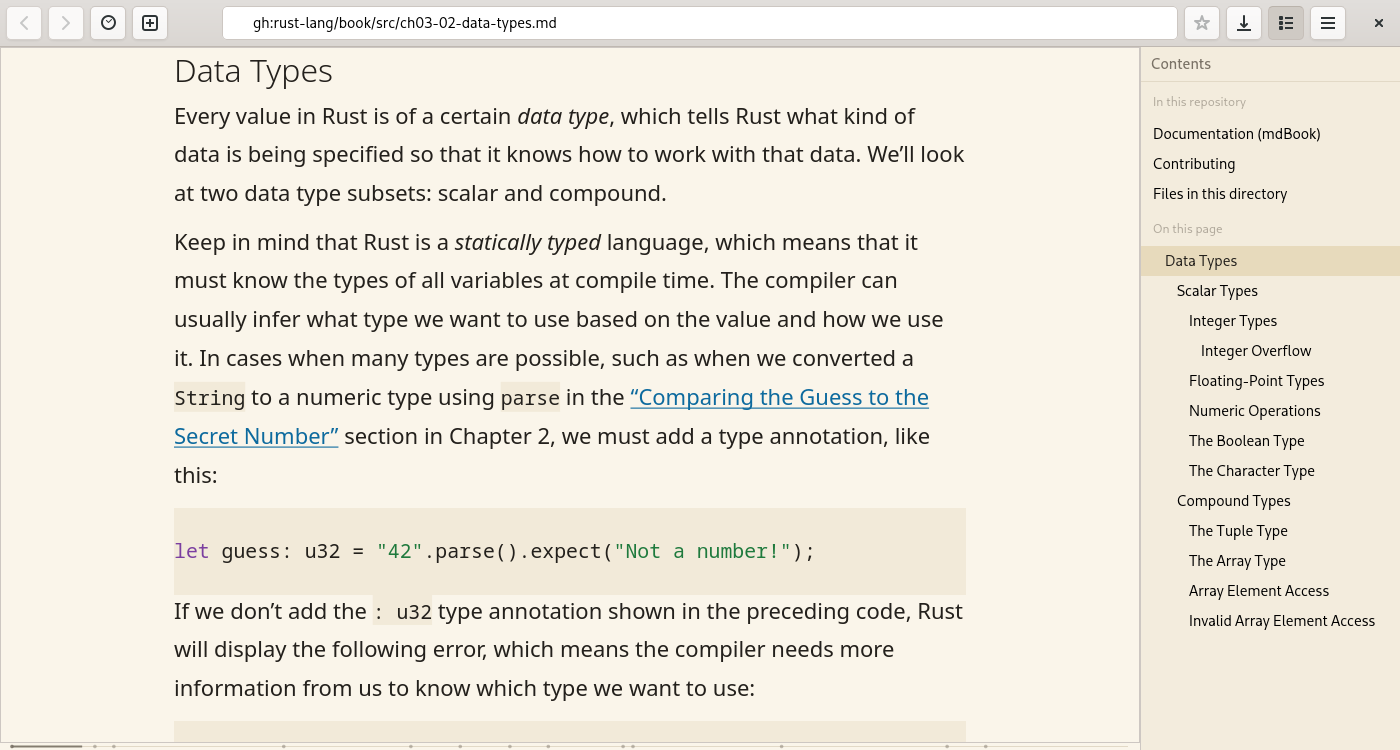Toggle the Contents sidebar list button
The image size is (1400, 750).
1286,23
